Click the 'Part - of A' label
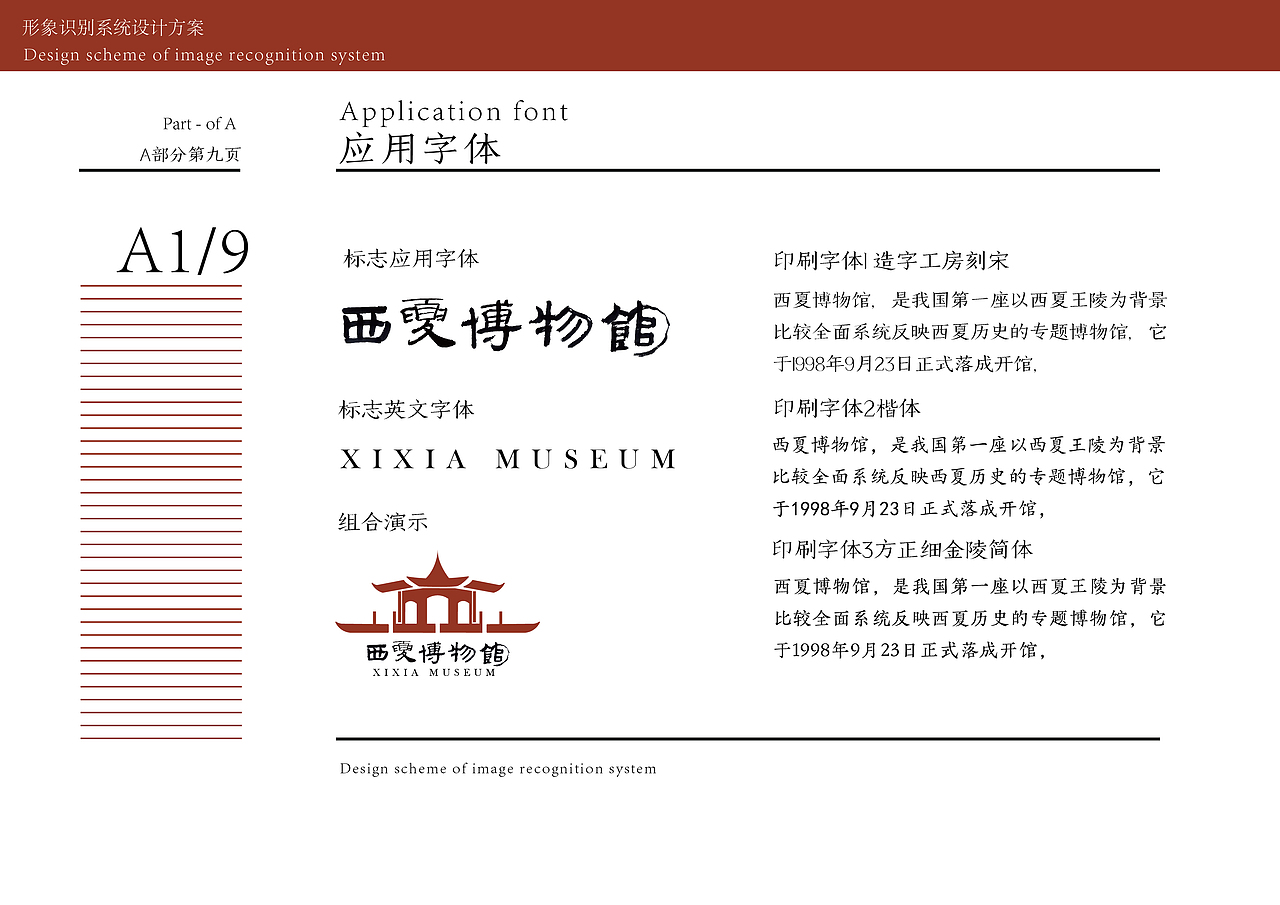This screenshot has width=1280, height=905. click(199, 124)
